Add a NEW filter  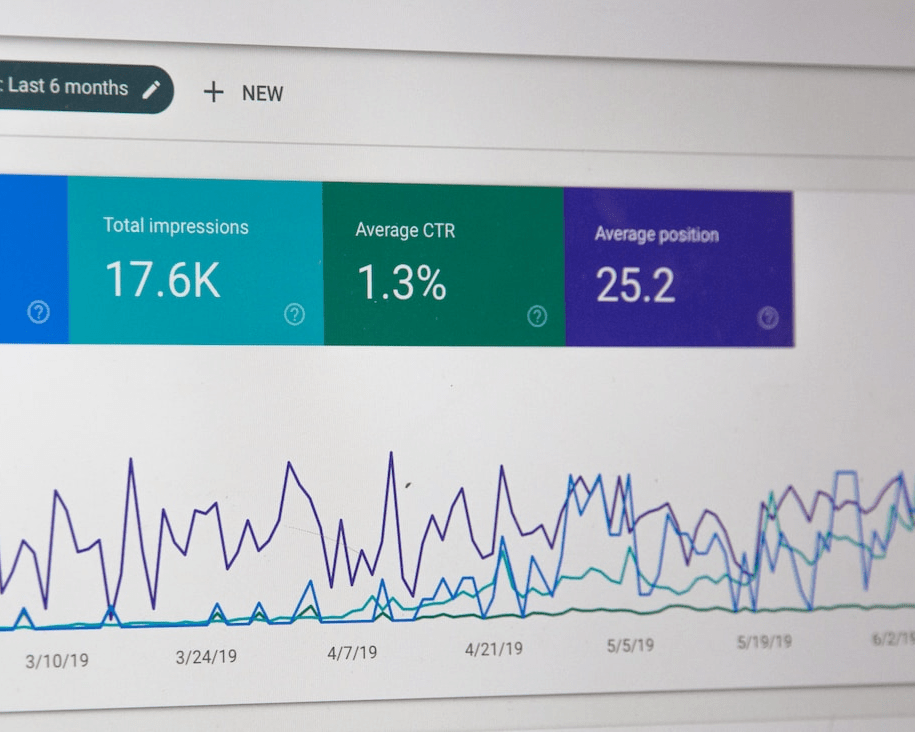pos(243,93)
